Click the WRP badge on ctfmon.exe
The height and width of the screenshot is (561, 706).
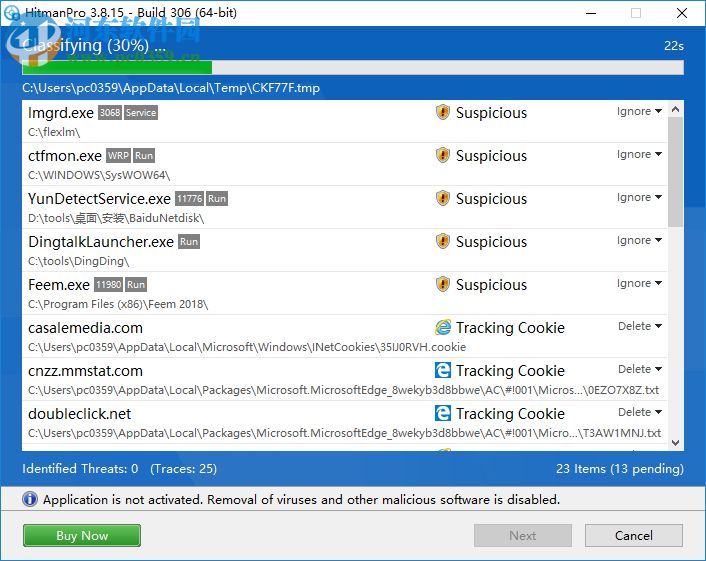[118, 155]
